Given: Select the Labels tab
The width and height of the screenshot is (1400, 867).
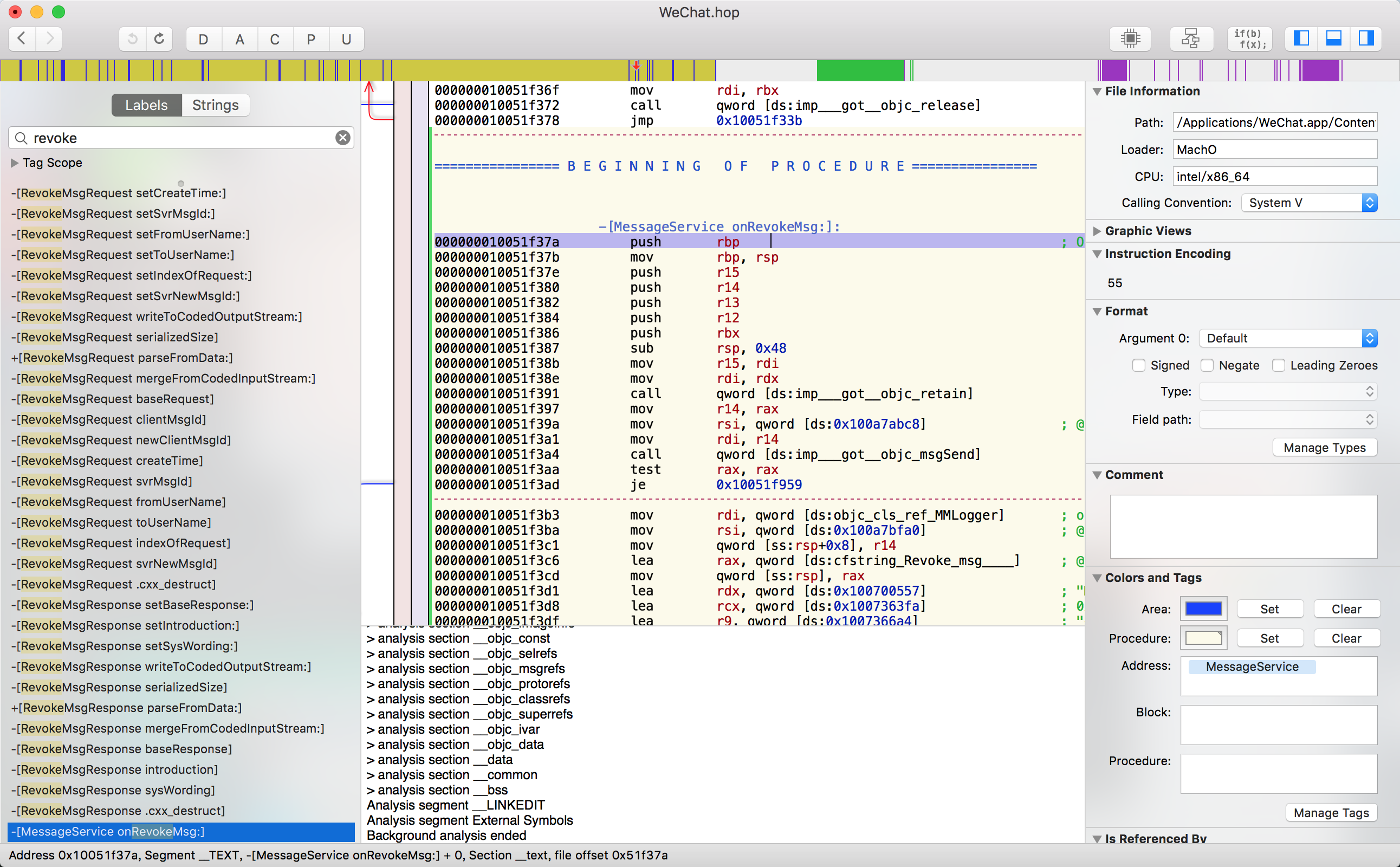Looking at the screenshot, I should (146, 105).
